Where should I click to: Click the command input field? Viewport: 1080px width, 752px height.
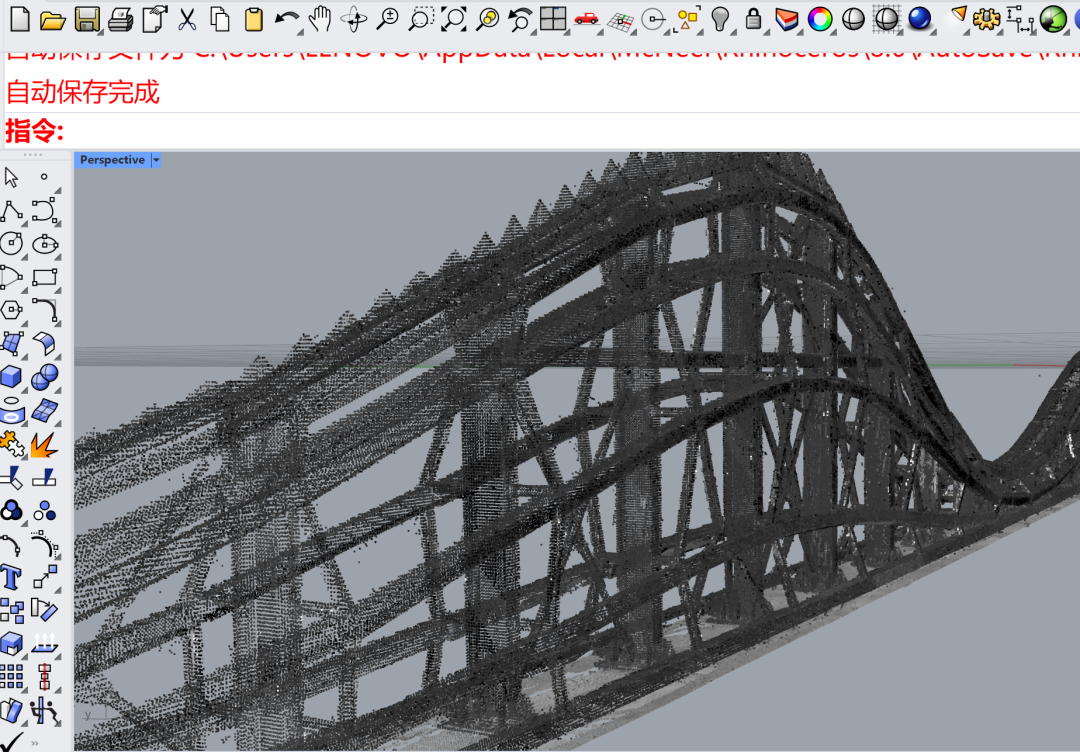pos(572,130)
